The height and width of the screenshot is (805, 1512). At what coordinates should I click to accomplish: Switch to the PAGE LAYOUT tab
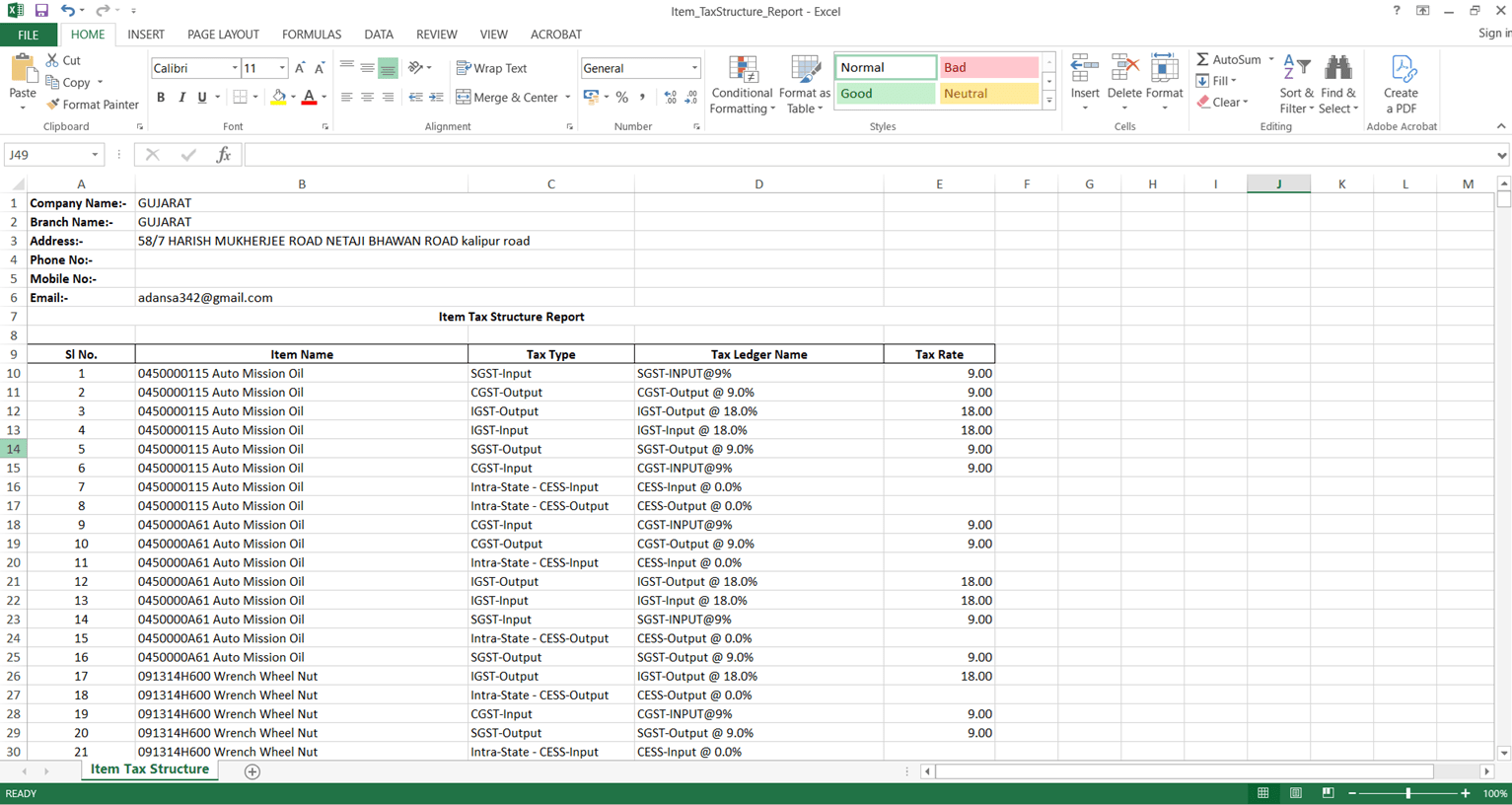point(223,35)
